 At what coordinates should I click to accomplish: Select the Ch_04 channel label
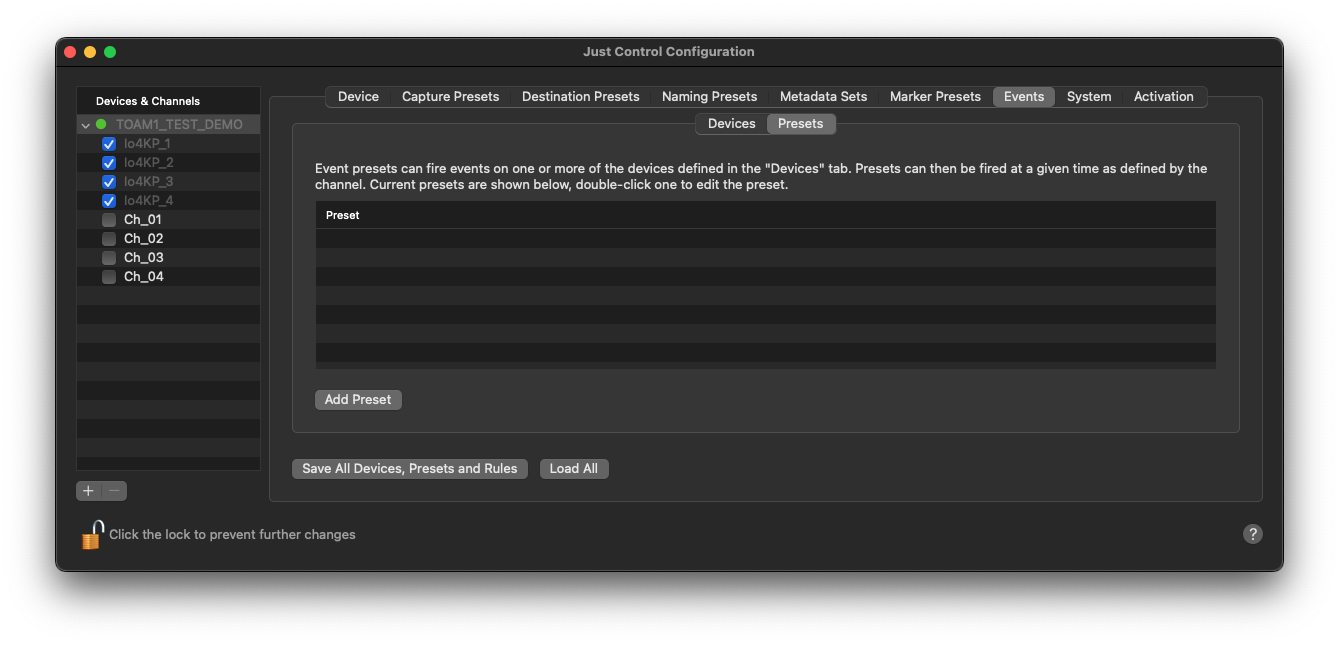point(143,277)
